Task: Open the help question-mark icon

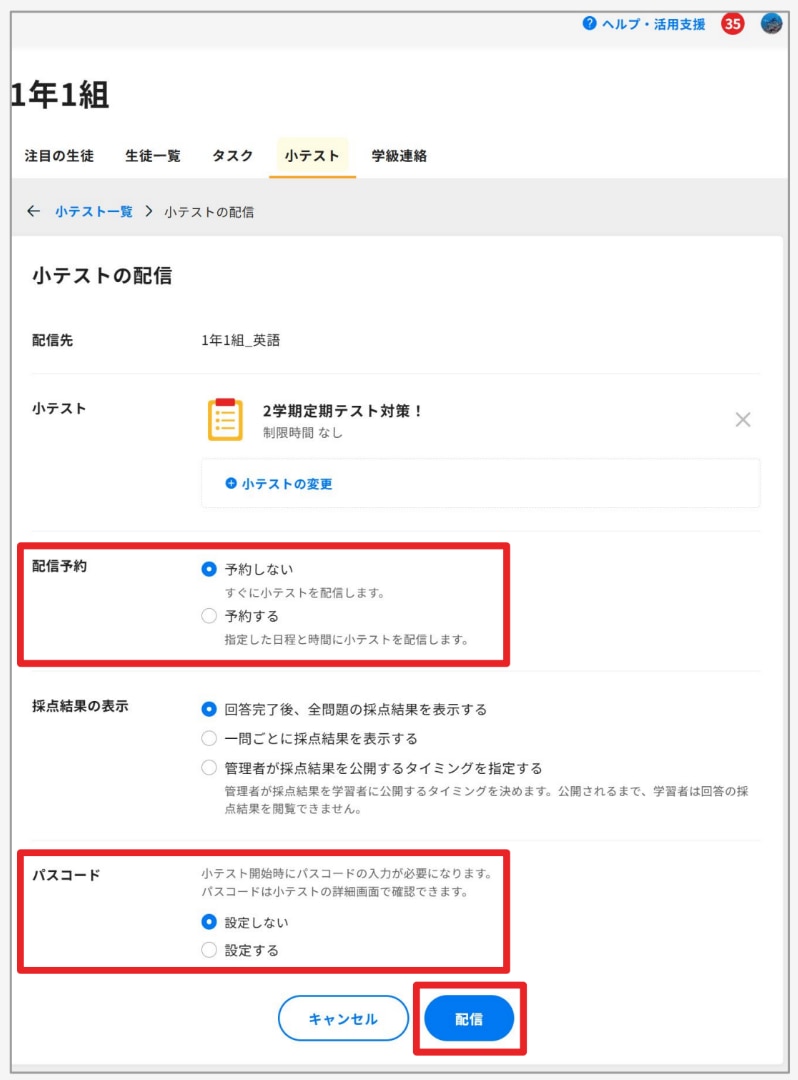Action: 589,23
